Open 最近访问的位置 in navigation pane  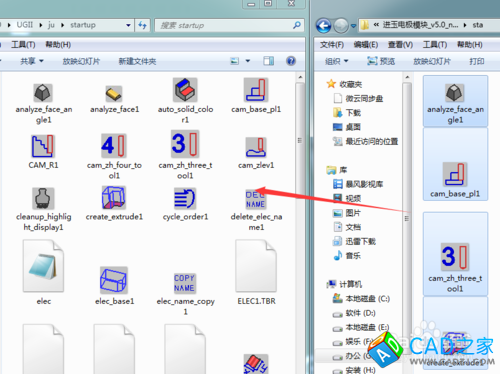coord(365,142)
